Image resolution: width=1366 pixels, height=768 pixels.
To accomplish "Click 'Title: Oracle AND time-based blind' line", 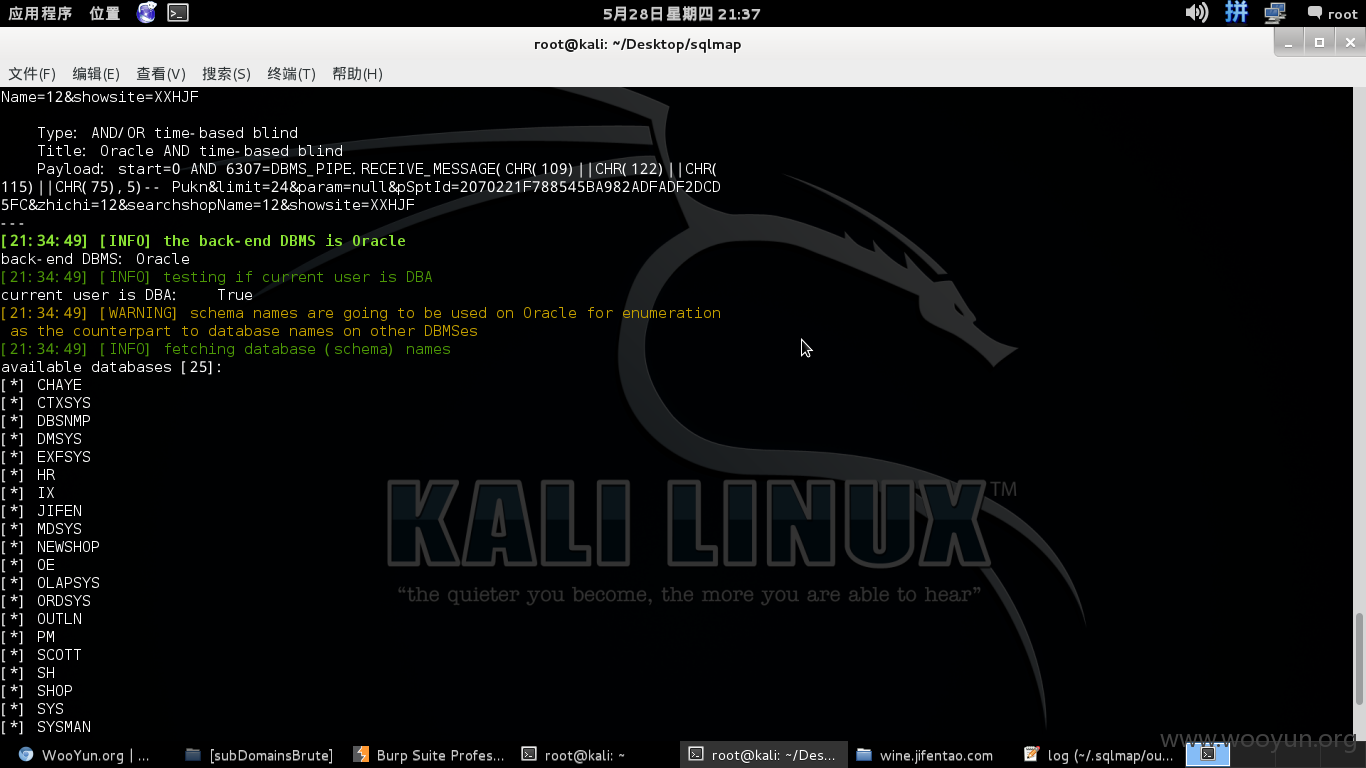I will [190, 151].
